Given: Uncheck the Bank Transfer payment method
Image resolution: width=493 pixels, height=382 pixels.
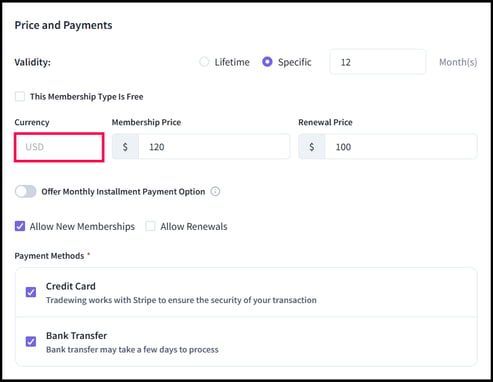Looking at the screenshot, I should pyautogui.click(x=31, y=342).
